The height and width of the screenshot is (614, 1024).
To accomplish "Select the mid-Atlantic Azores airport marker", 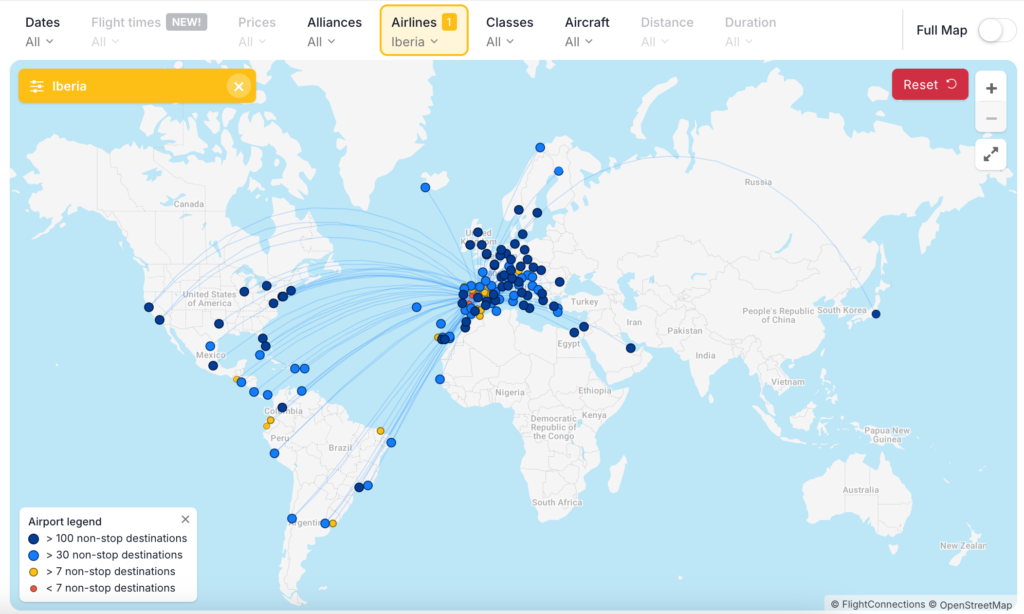I will (417, 307).
